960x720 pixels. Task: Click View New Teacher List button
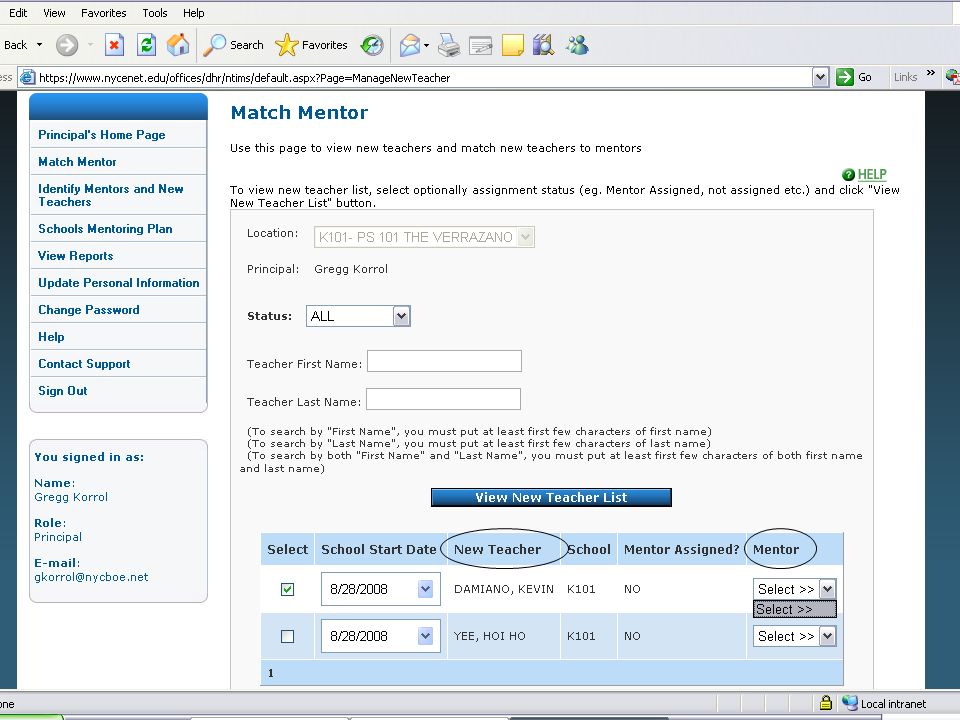(x=551, y=497)
